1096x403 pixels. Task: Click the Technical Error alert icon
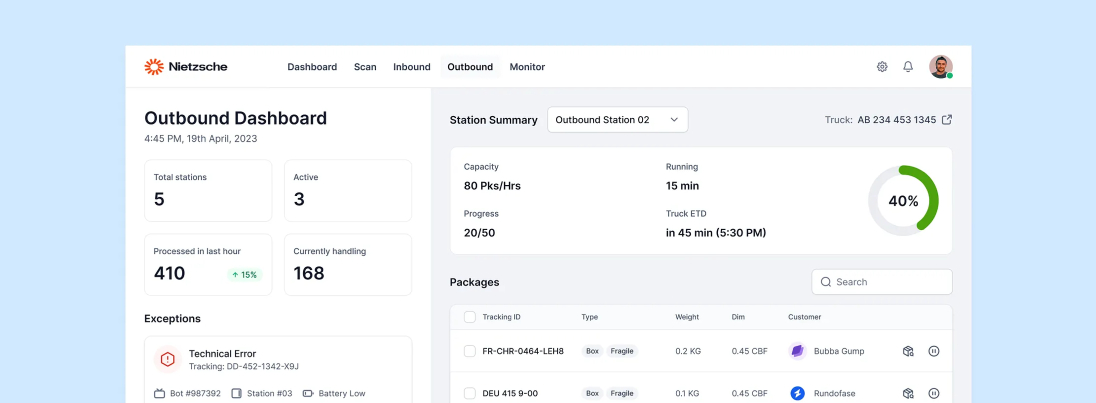click(x=167, y=359)
